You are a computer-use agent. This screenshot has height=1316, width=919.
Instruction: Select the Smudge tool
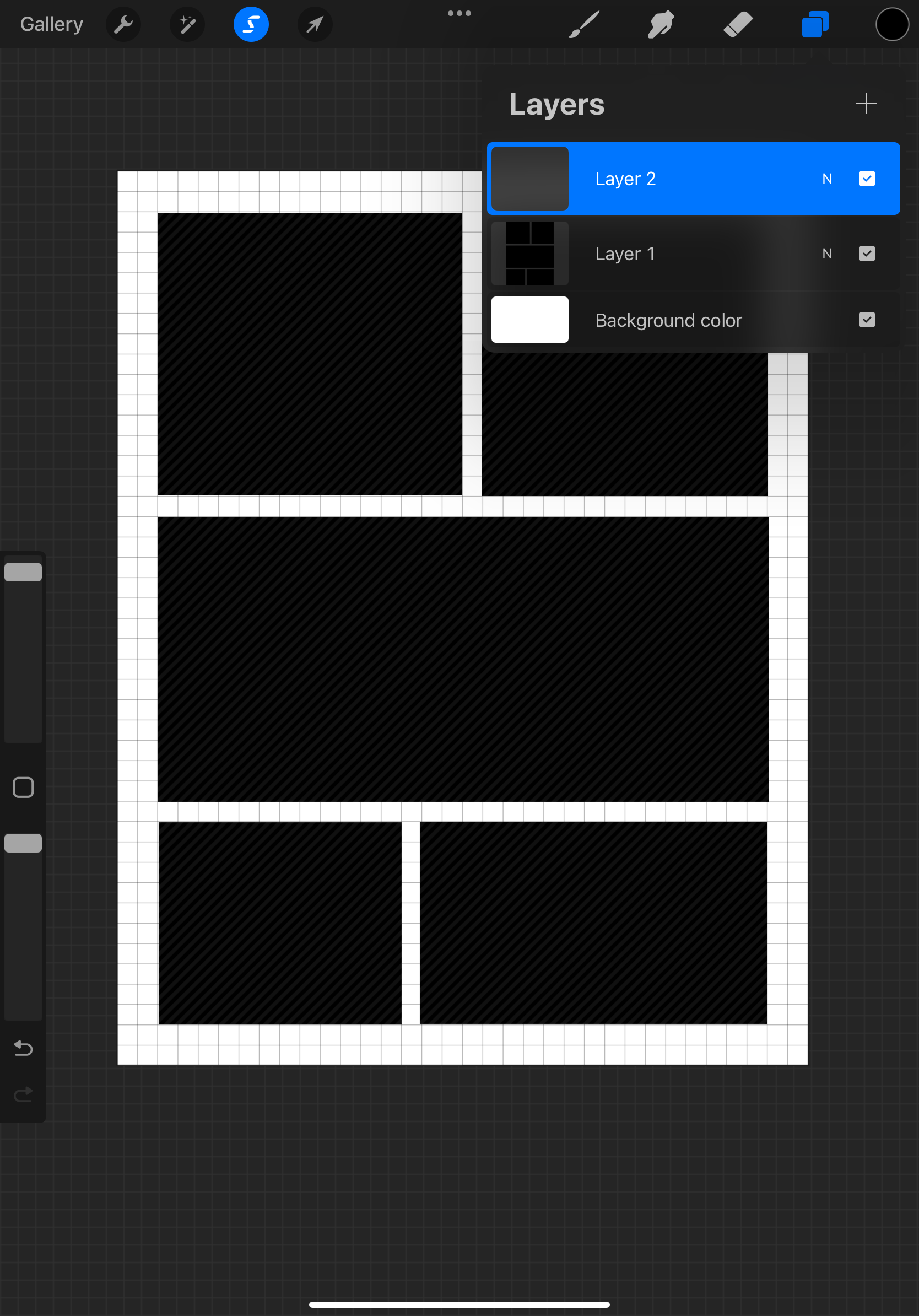[x=660, y=24]
